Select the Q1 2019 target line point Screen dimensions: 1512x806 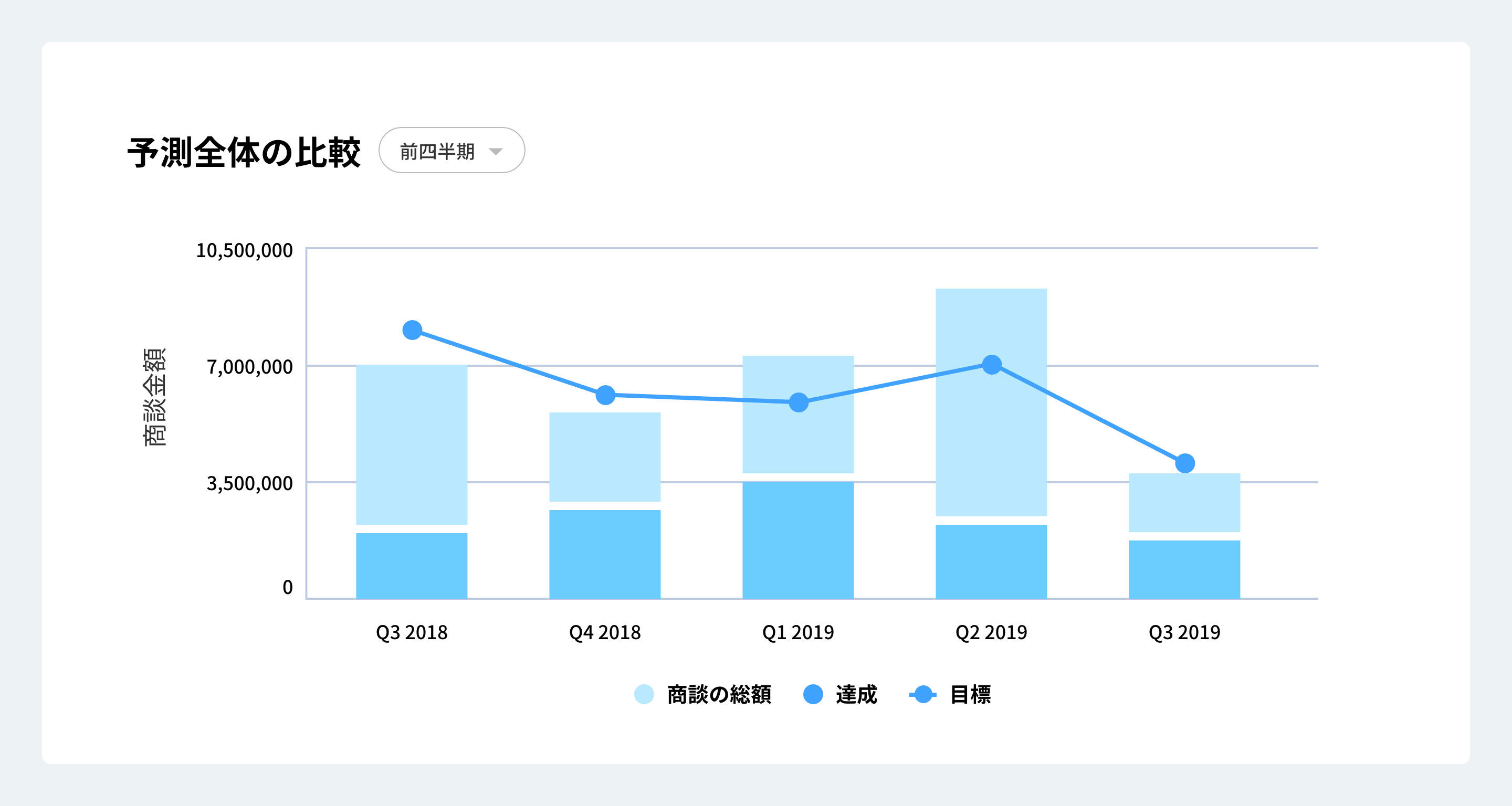click(x=798, y=402)
